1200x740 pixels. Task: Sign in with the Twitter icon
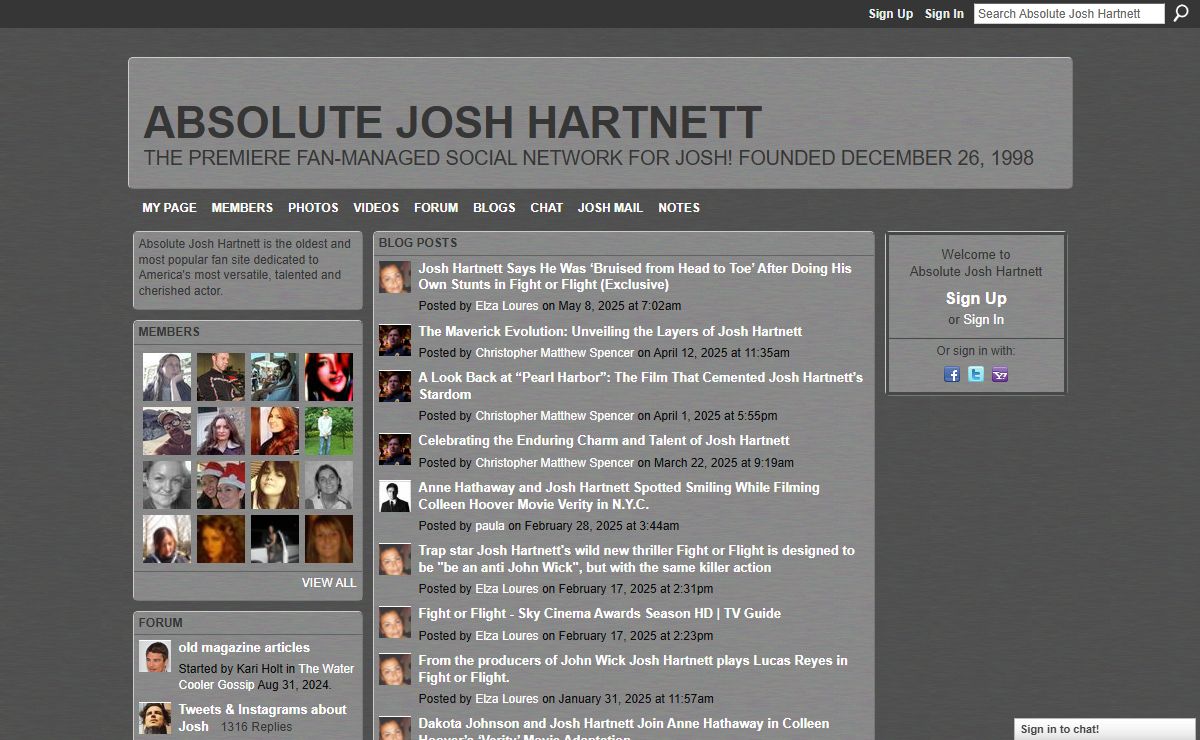[976, 374]
